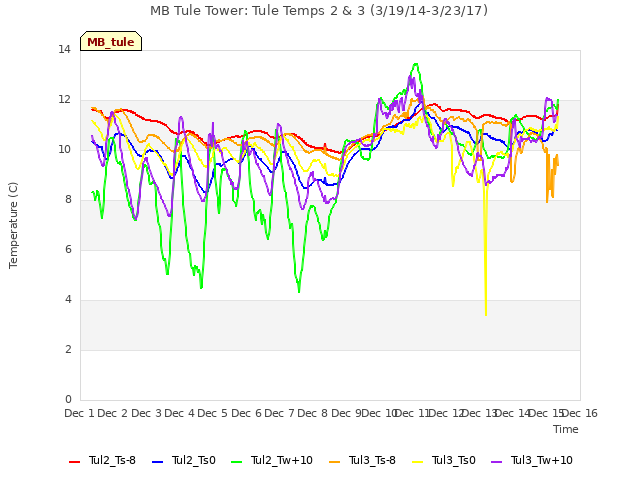The width and height of the screenshot is (640, 480).
Task: Select the Tul3_Ts0 legend label
Action: click(454, 460)
